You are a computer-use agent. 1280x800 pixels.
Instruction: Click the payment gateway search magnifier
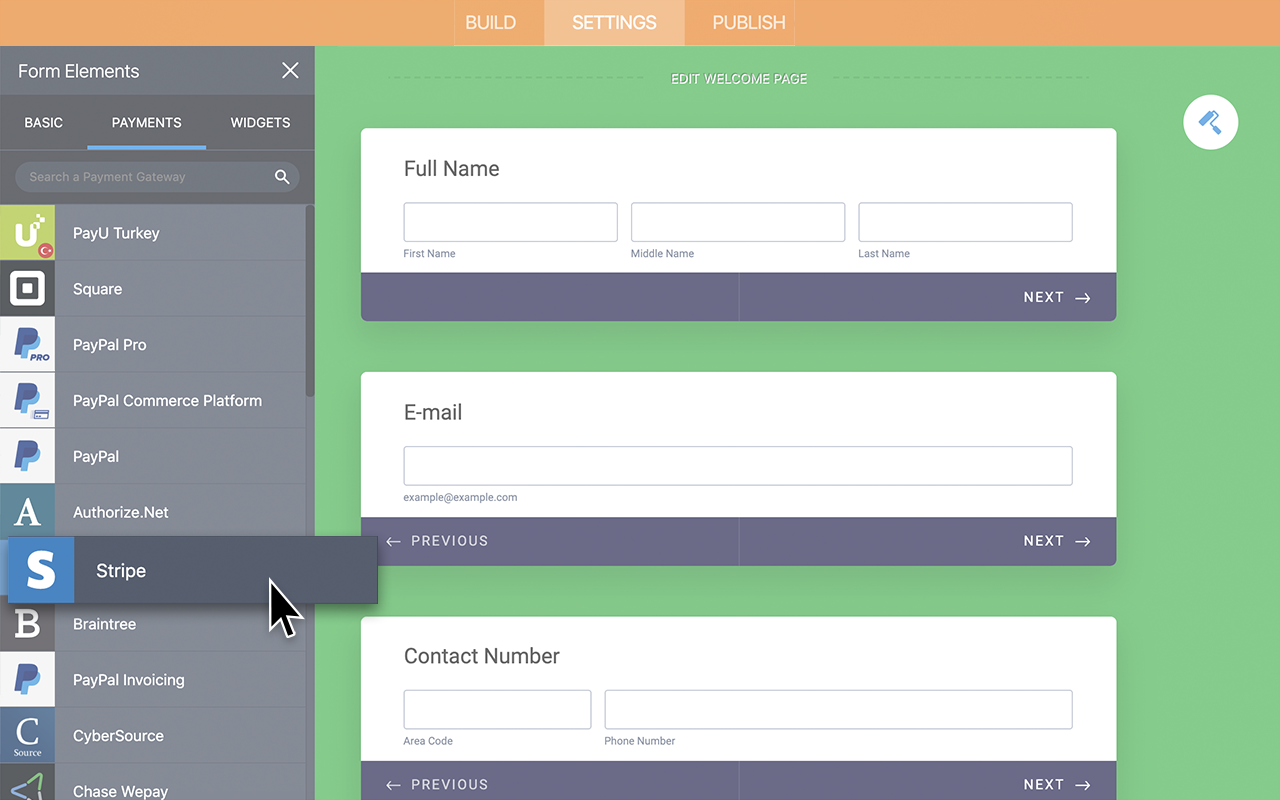(x=282, y=176)
